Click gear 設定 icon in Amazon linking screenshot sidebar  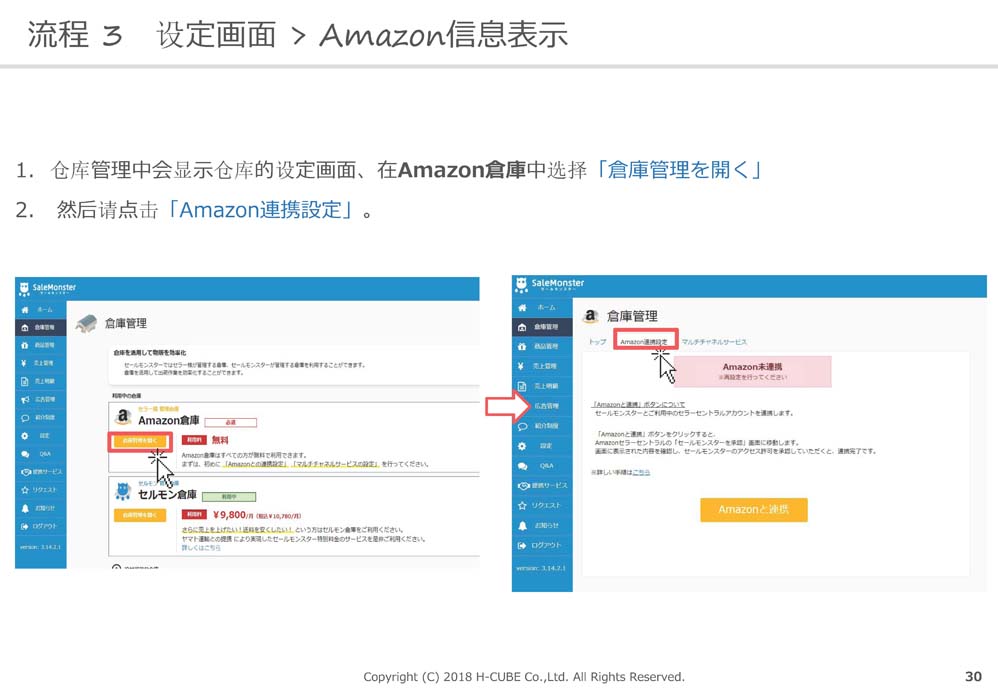[522, 446]
